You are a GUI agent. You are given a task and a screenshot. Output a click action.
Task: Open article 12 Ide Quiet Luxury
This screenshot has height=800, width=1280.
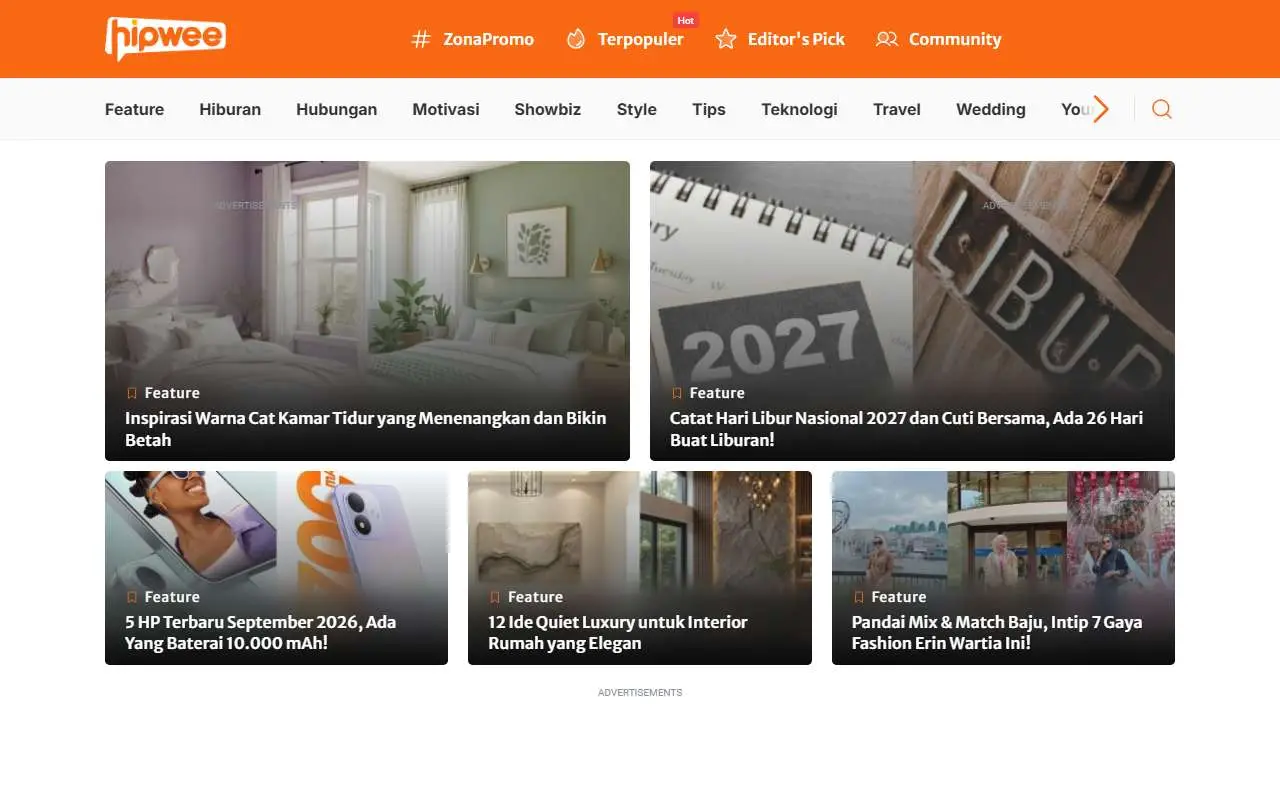tap(618, 632)
